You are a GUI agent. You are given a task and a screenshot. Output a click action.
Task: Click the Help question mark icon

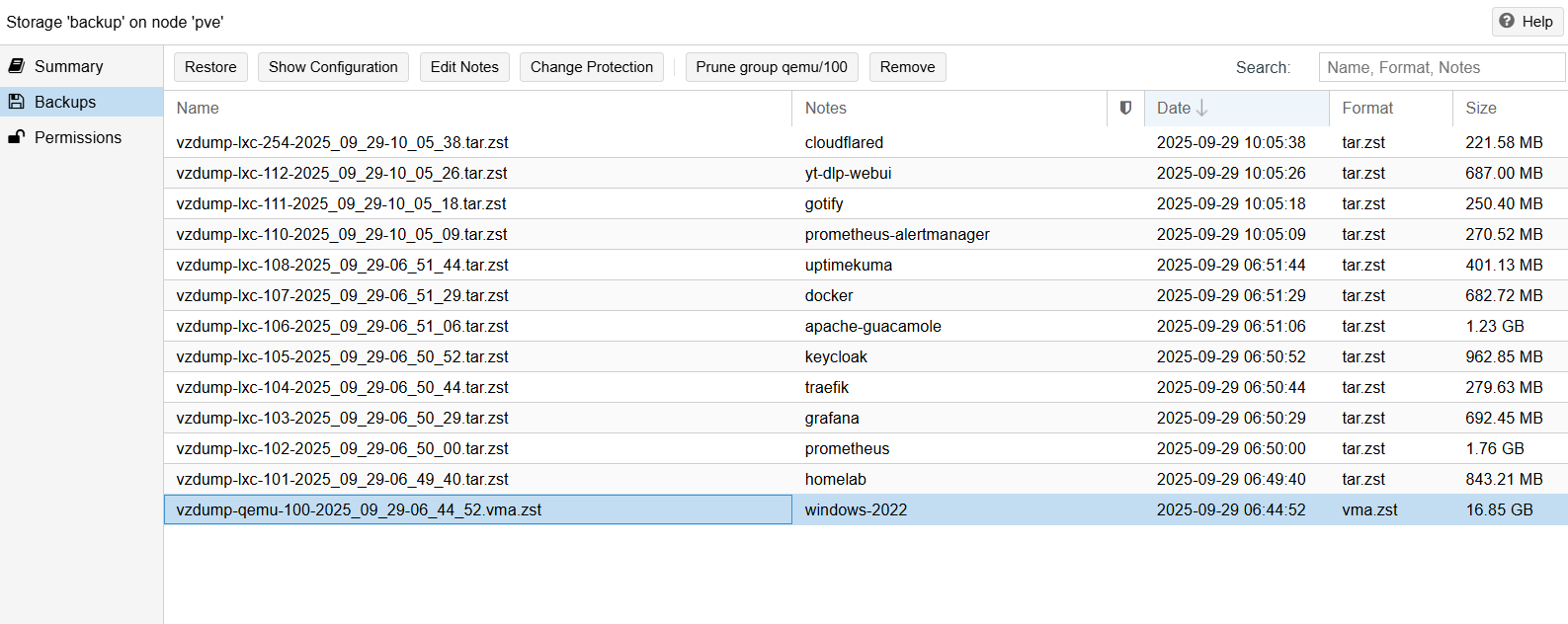point(1507,21)
